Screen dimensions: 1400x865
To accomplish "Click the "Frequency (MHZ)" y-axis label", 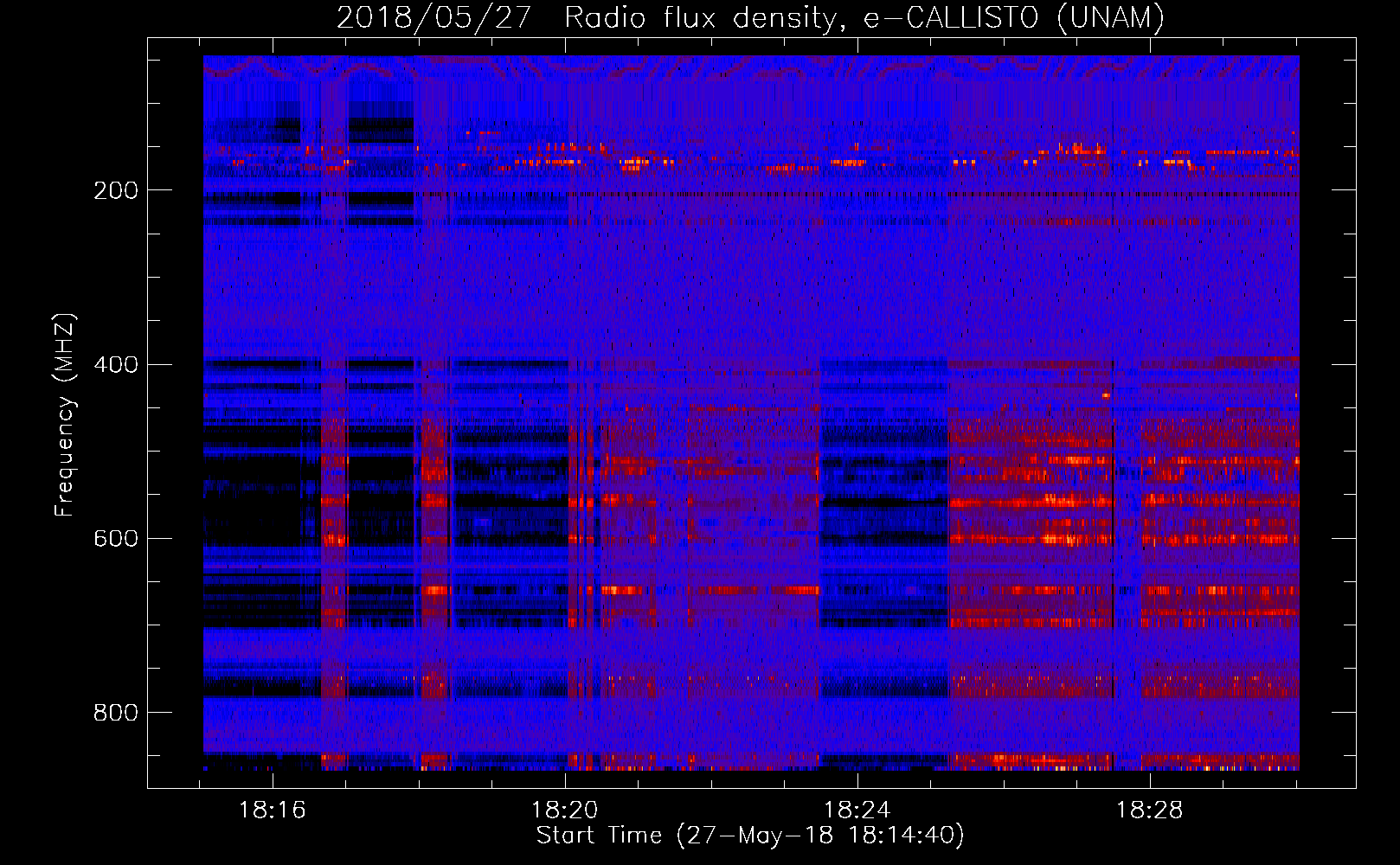I will (x=65, y=415).
